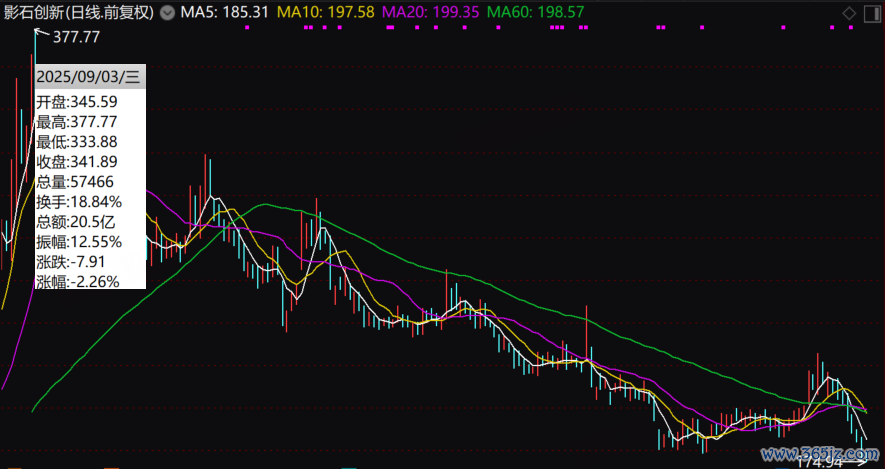Select the 换手:18.84% row in tooltip

tap(90, 202)
